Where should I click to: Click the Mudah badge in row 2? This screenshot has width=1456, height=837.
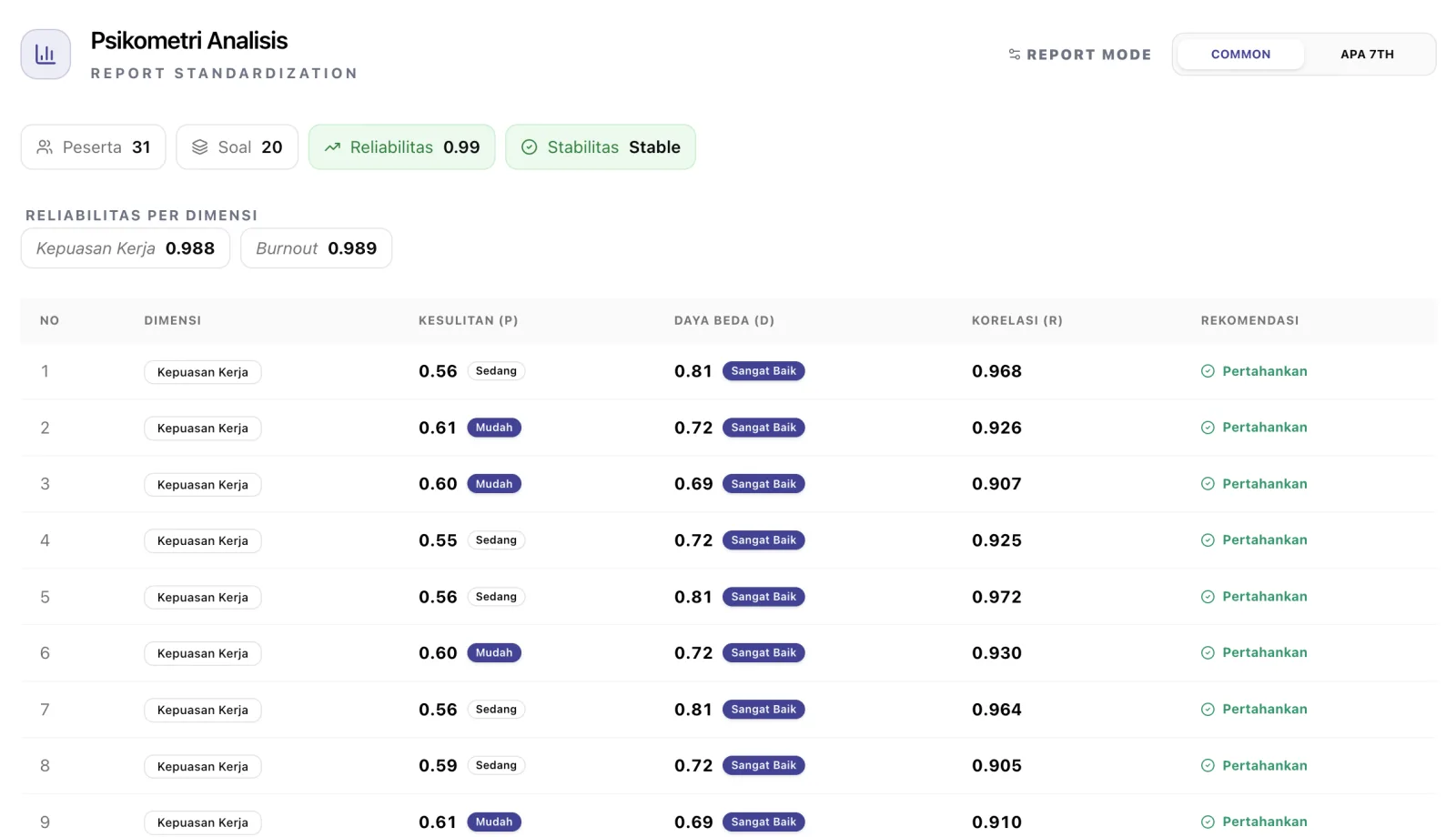click(494, 428)
